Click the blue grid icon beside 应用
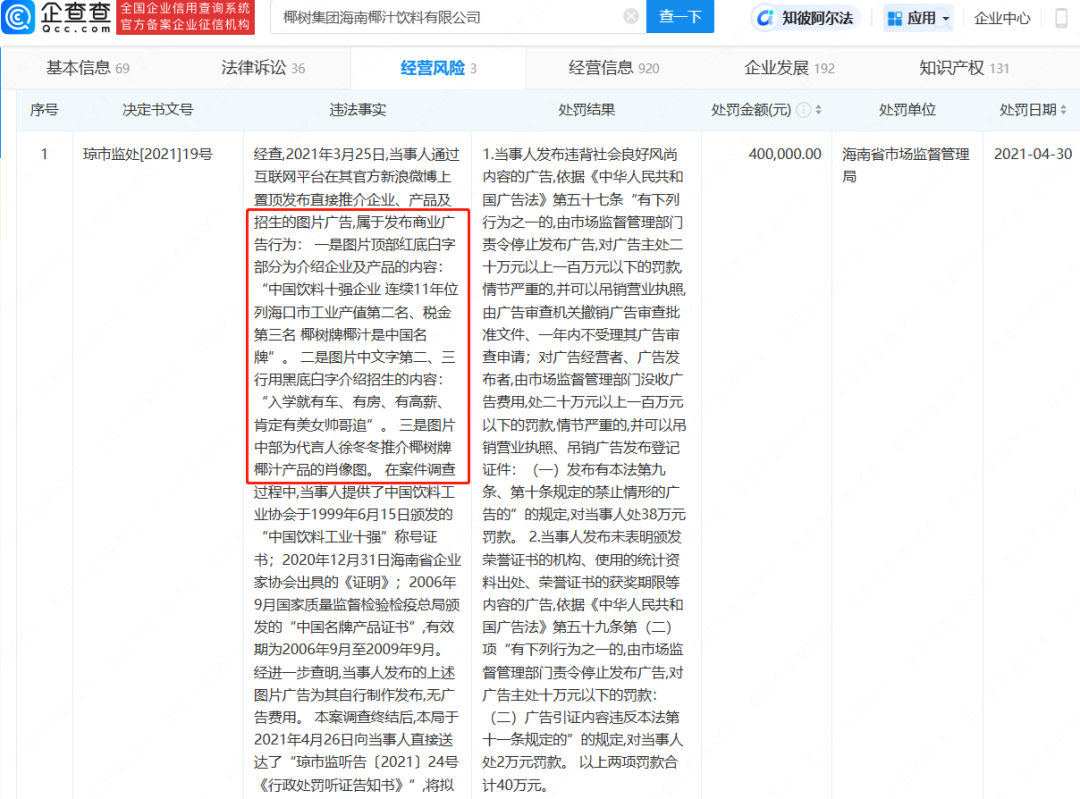This screenshot has height=799, width=1080. tap(895, 17)
